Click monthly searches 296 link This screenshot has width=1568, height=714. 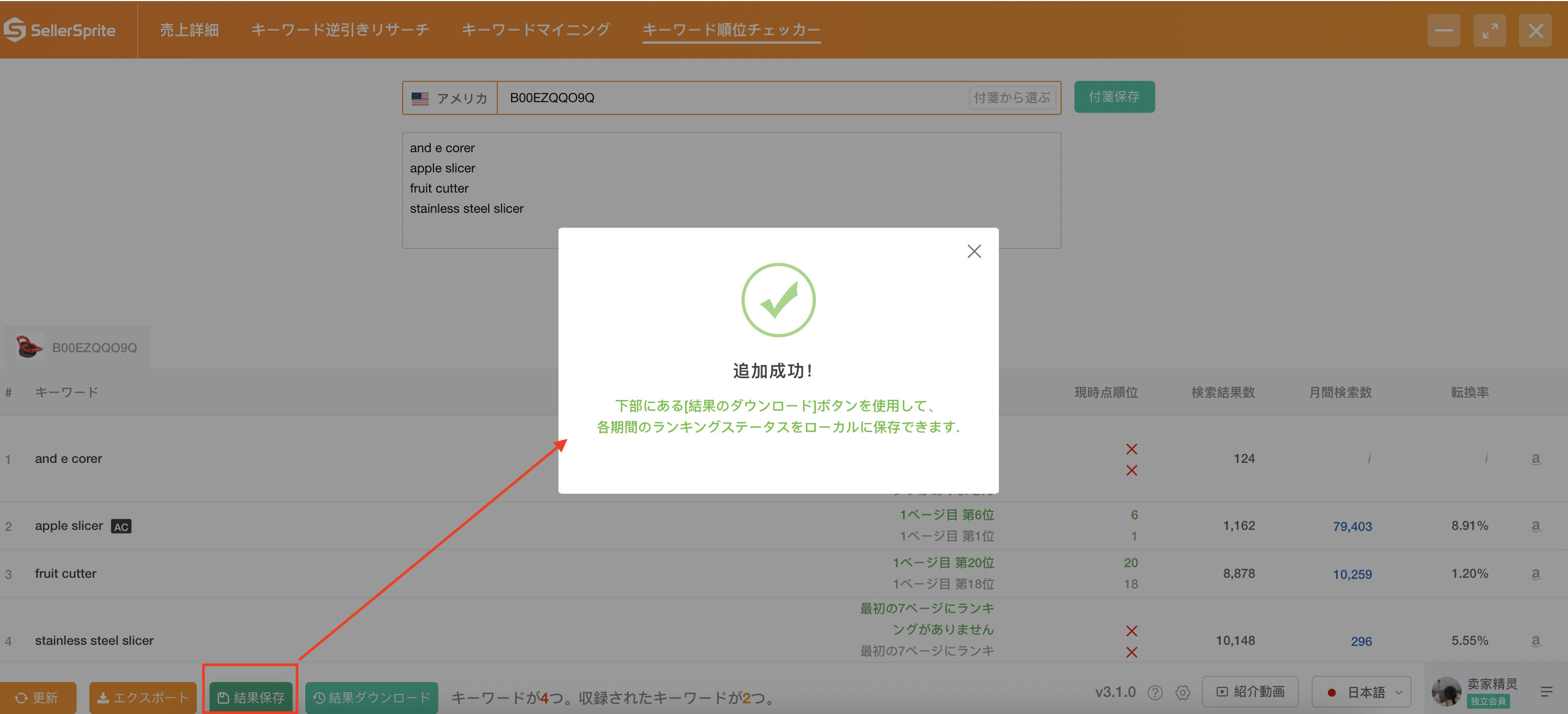[x=1361, y=641]
